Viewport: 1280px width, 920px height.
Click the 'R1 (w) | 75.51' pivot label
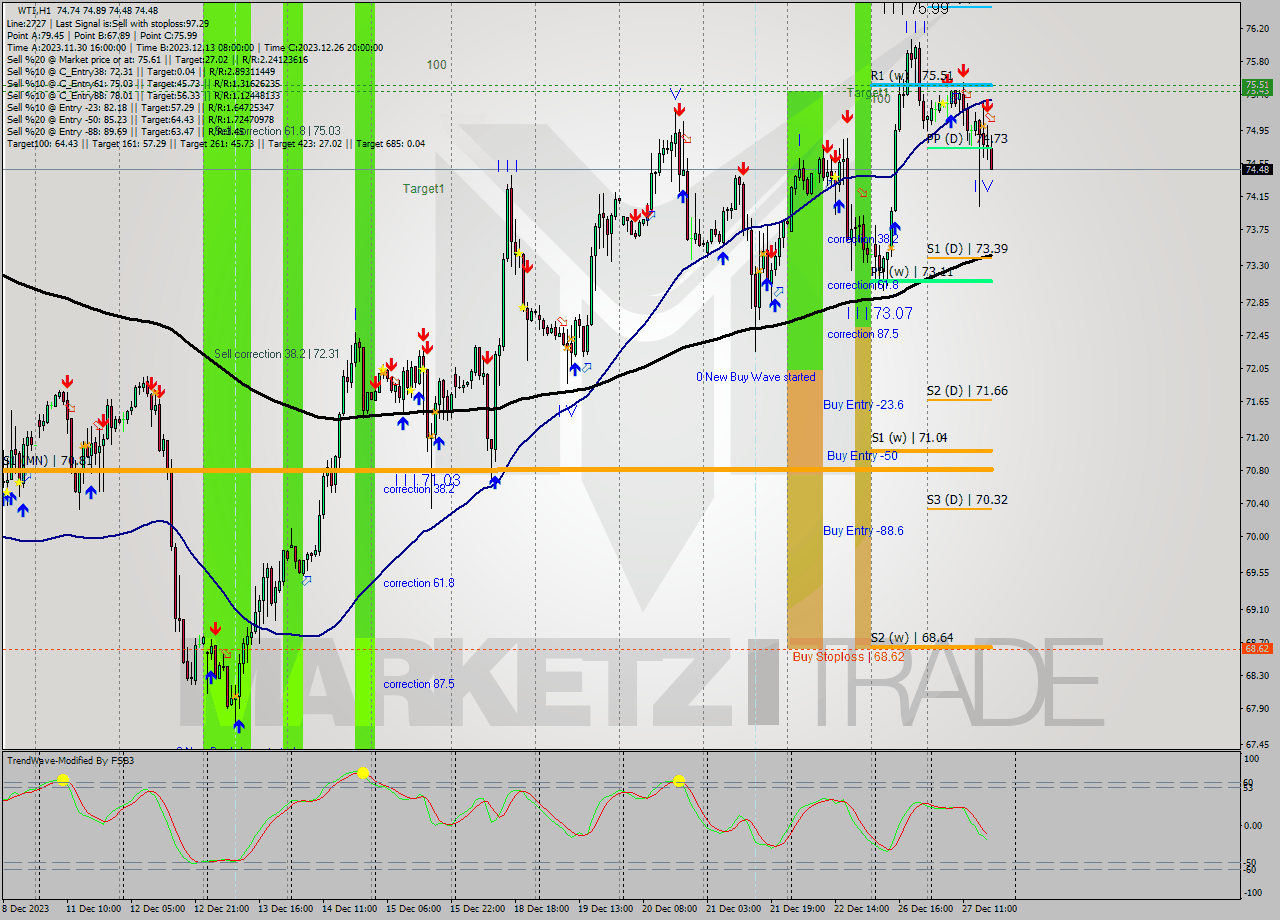coord(911,75)
